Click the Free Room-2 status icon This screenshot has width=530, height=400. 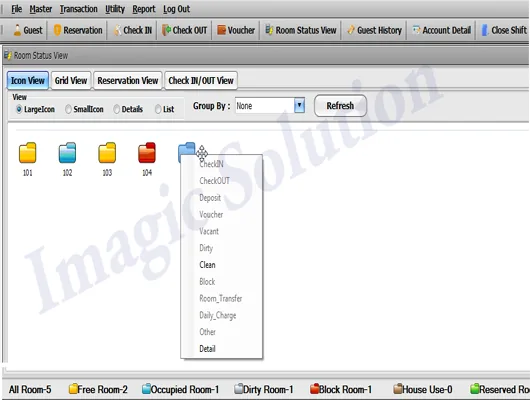tap(73, 389)
